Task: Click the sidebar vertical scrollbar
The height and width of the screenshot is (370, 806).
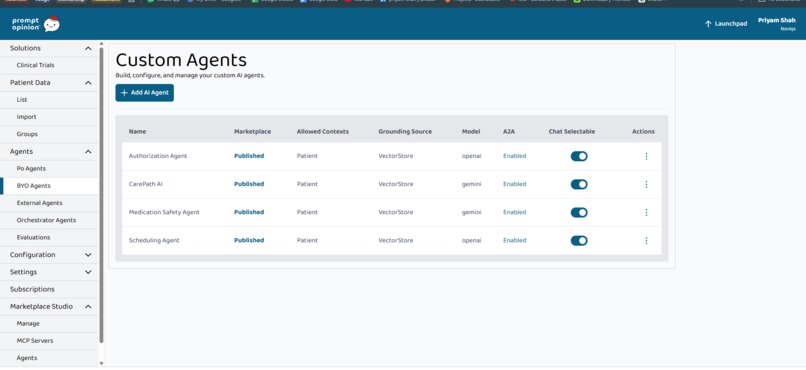Action: [101, 195]
